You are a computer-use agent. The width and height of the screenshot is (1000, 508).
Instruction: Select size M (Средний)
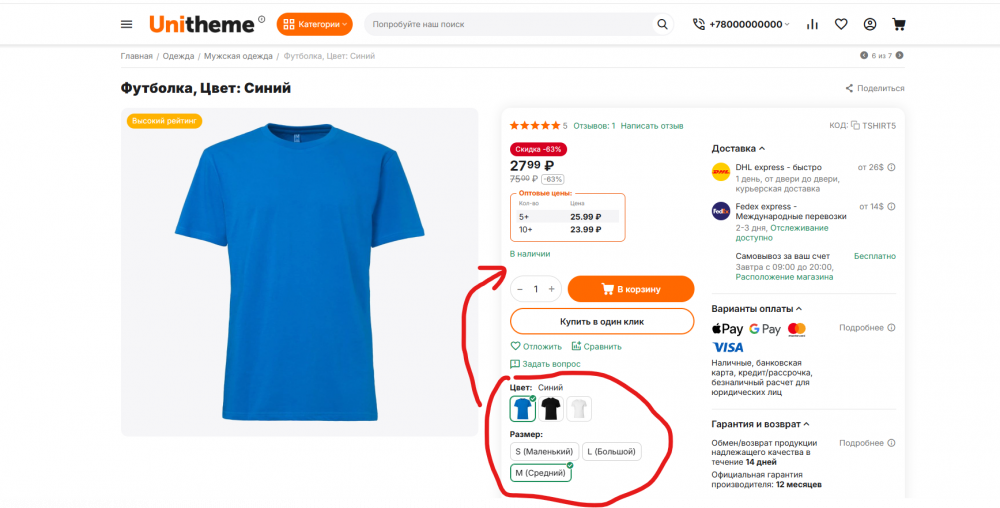coord(540,472)
